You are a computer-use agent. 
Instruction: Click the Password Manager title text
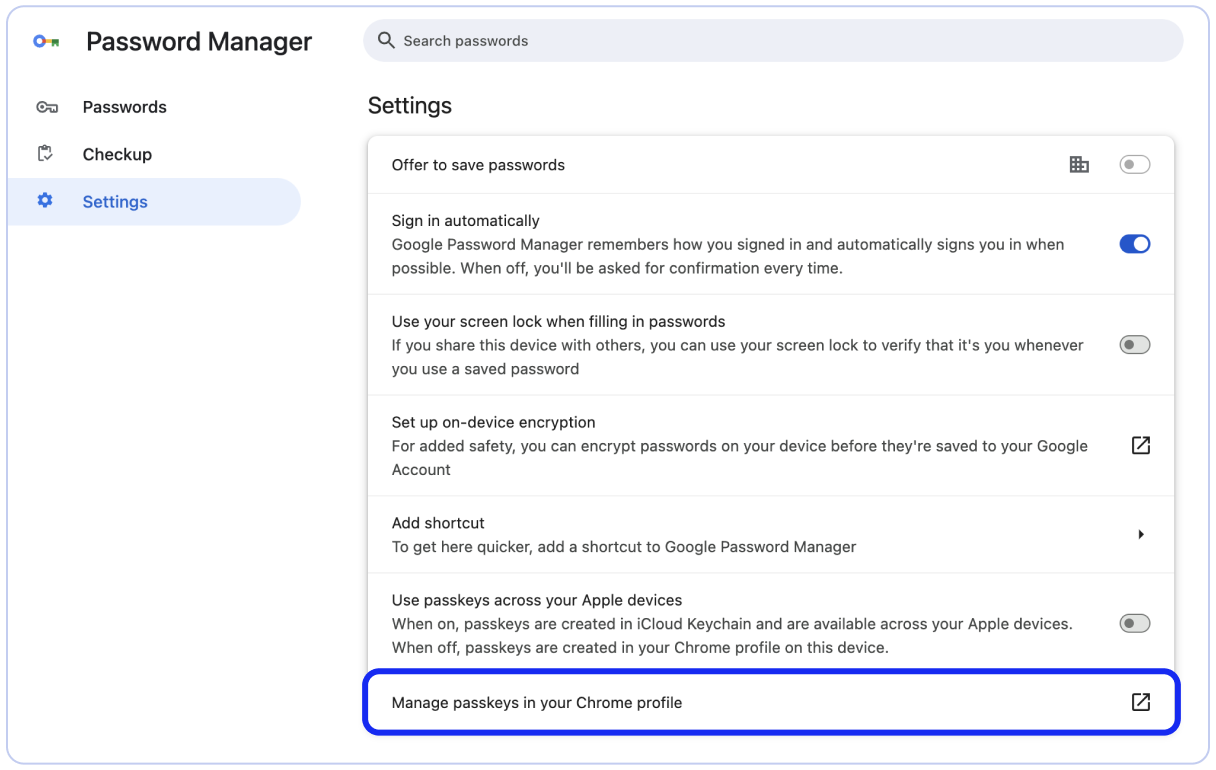pos(199,42)
